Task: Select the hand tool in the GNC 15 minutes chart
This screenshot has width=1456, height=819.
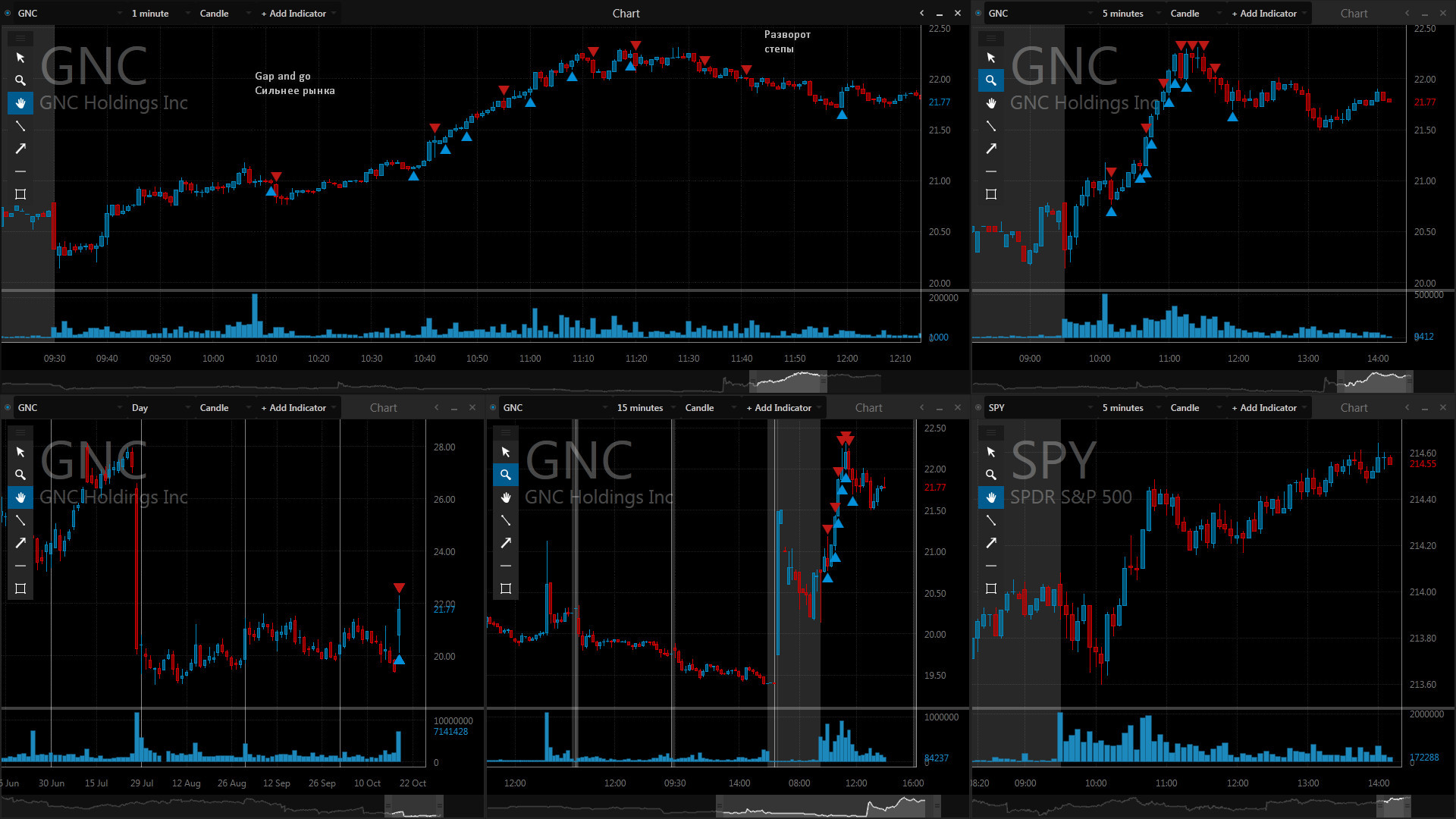Action: point(506,497)
